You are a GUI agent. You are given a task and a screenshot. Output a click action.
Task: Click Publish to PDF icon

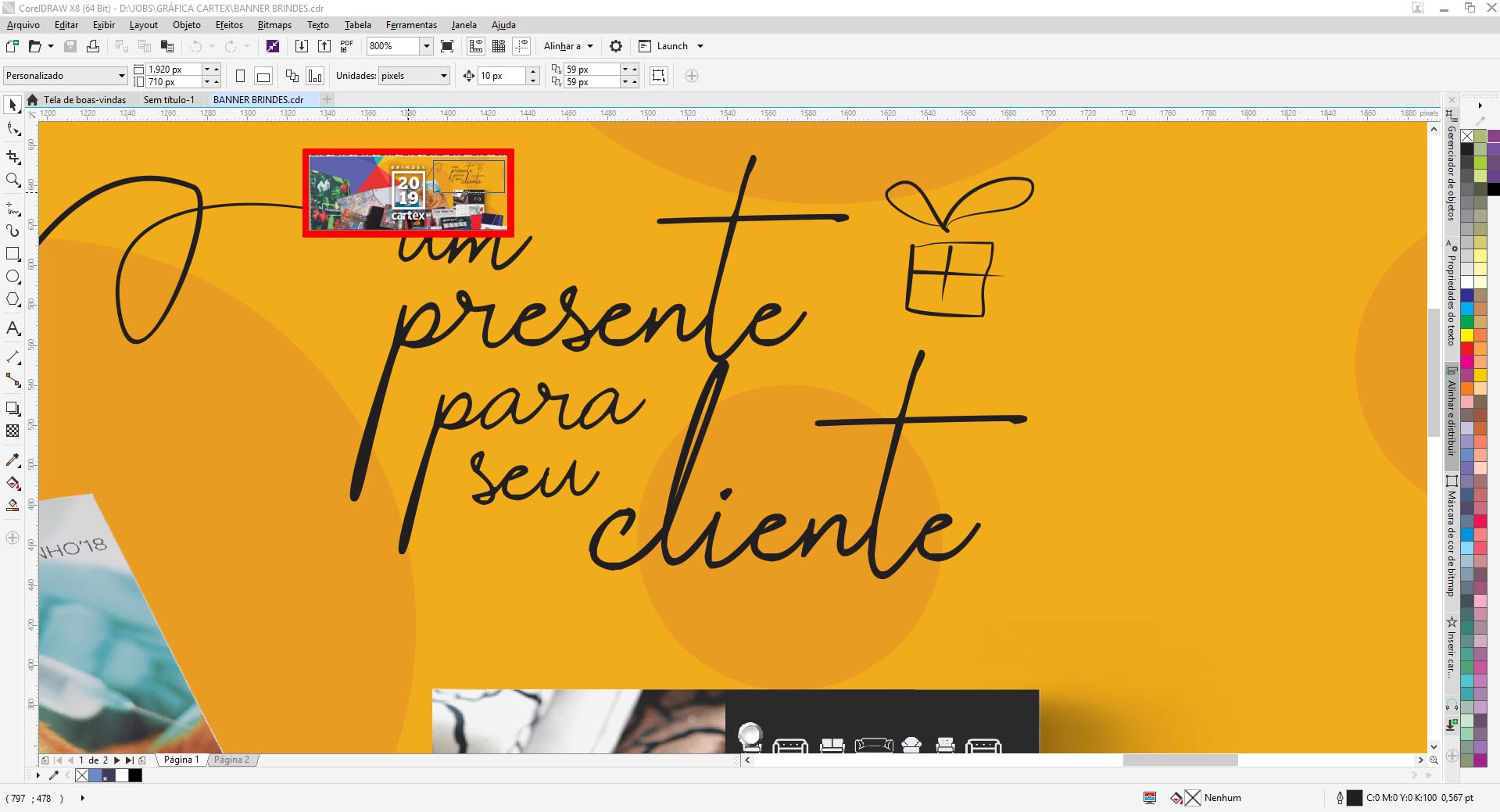click(x=347, y=46)
